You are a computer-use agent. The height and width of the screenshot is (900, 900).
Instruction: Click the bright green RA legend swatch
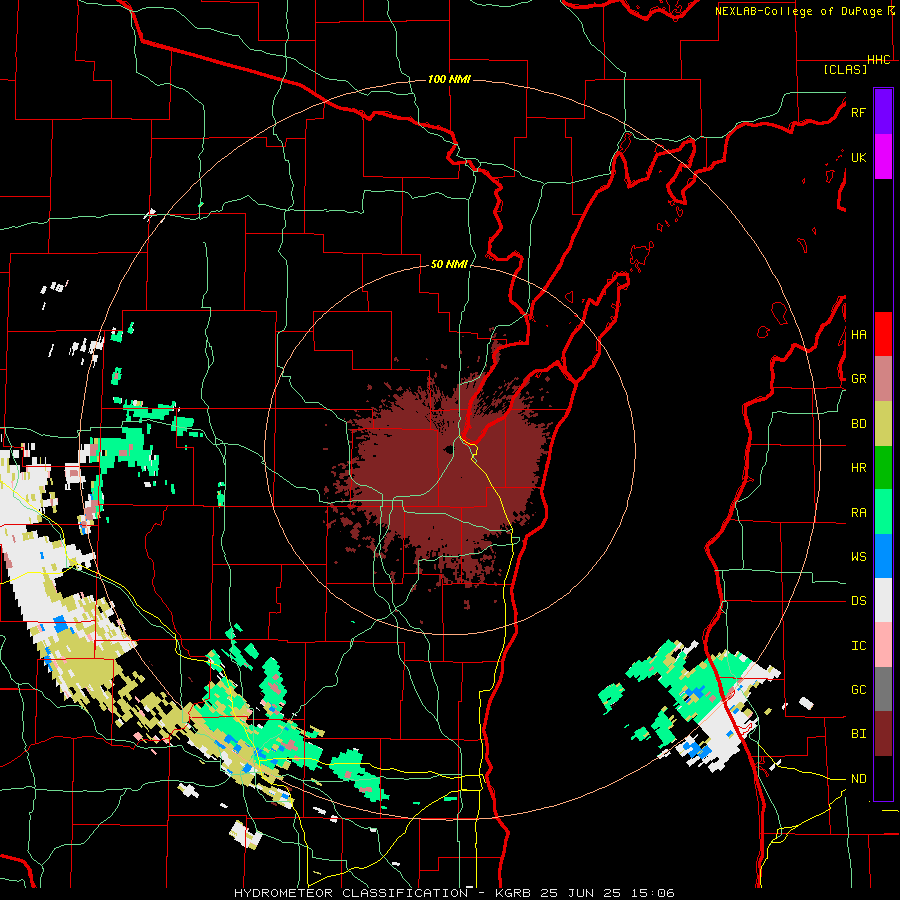(x=883, y=512)
